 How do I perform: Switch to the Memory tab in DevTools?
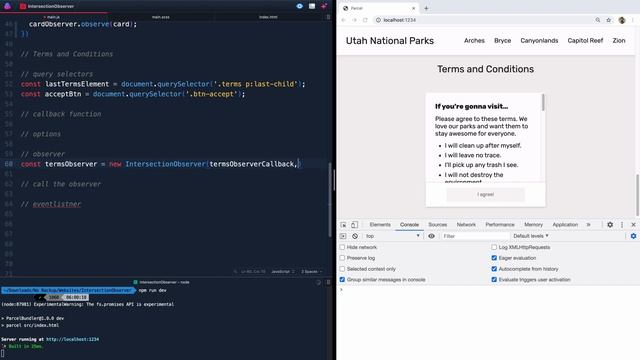pos(533,225)
